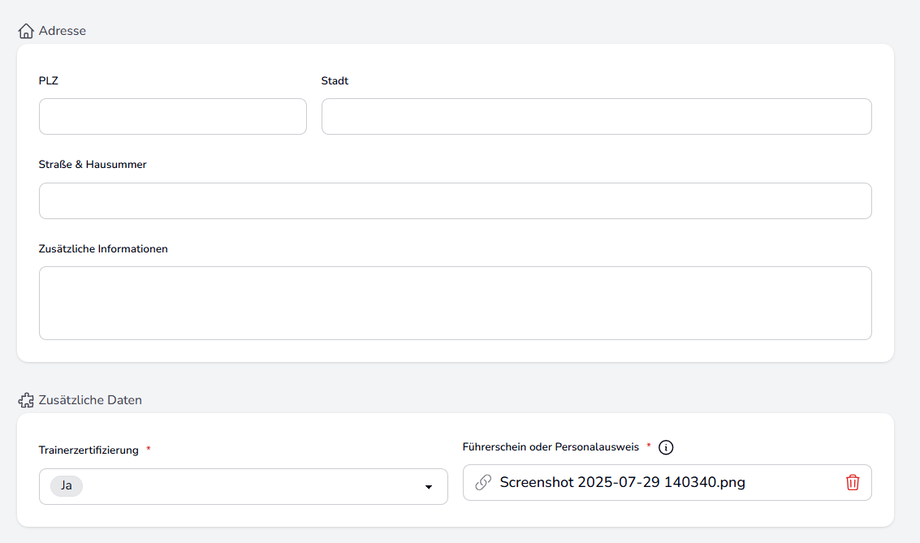The width and height of the screenshot is (920, 543).
Task: Open the uploaded file Screenshot 2025-07-29 140340.png
Action: [x=622, y=482]
